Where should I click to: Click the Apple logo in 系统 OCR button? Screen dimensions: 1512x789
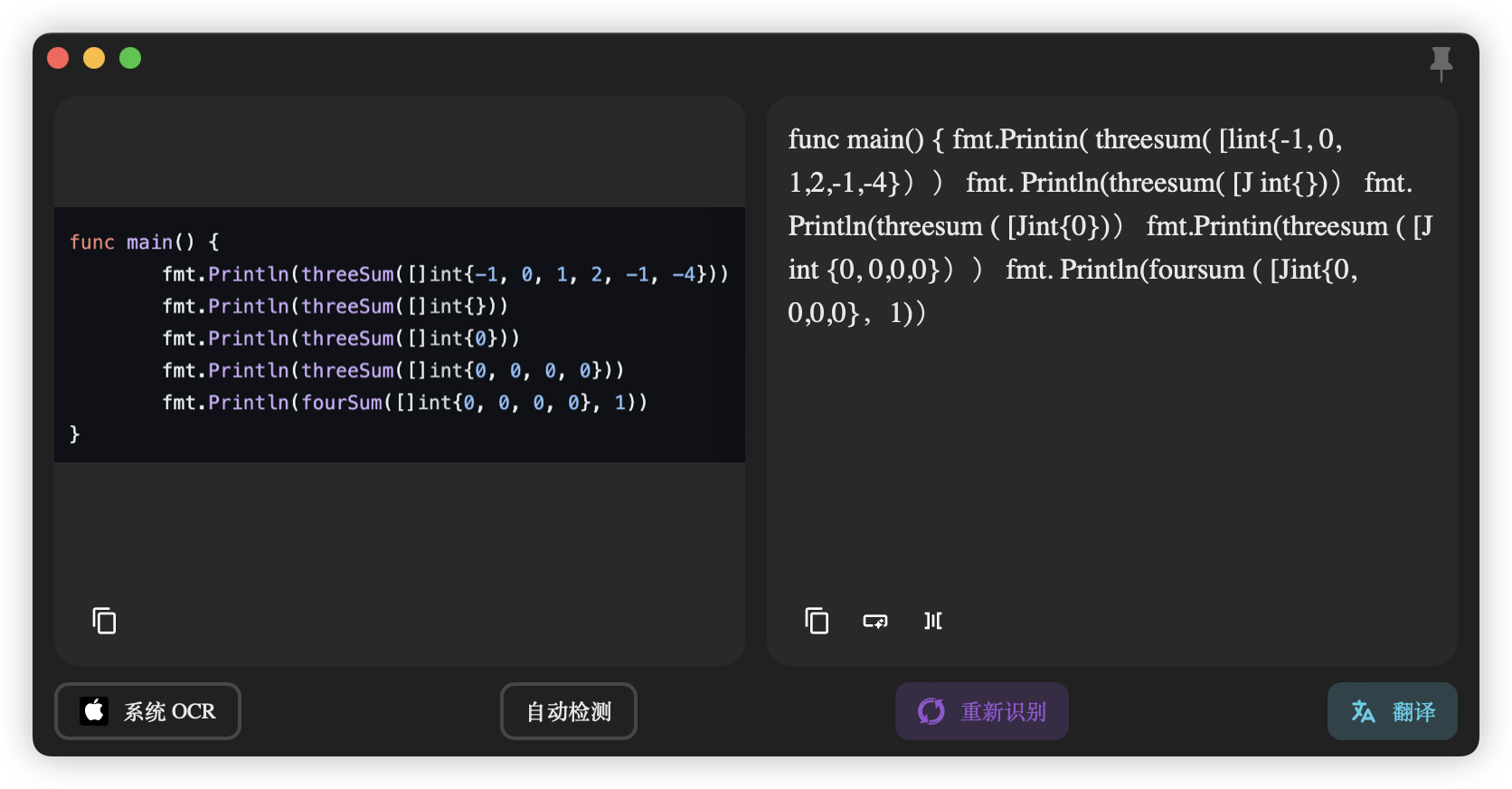tap(94, 711)
